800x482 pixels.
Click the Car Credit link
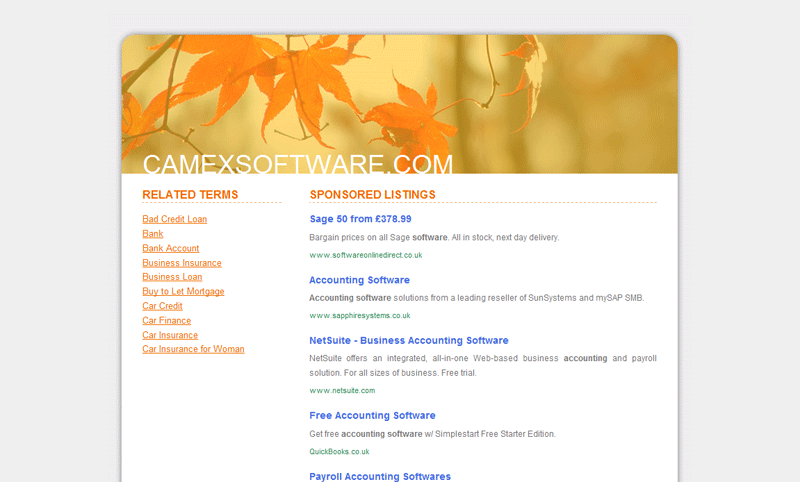click(162, 306)
